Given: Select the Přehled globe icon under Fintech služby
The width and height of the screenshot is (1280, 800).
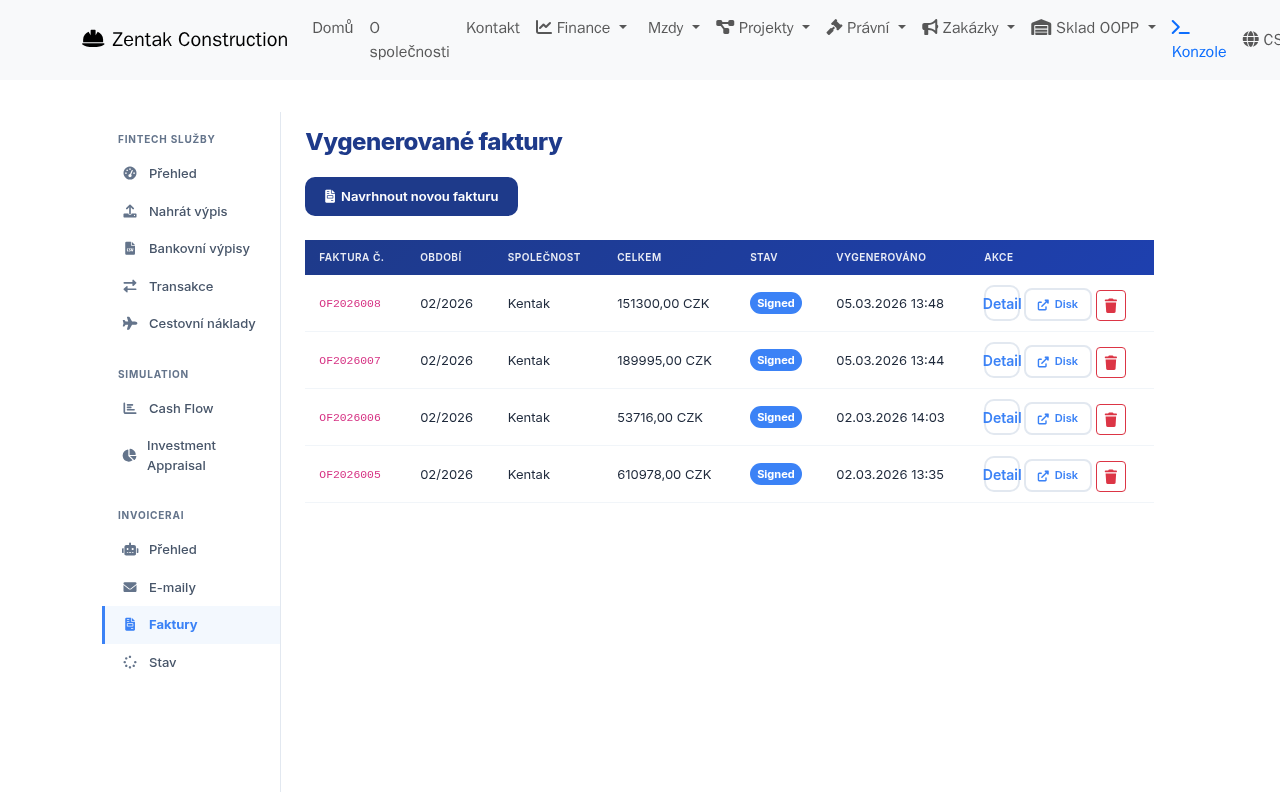Looking at the screenshot, I should [x=129, y=173].
